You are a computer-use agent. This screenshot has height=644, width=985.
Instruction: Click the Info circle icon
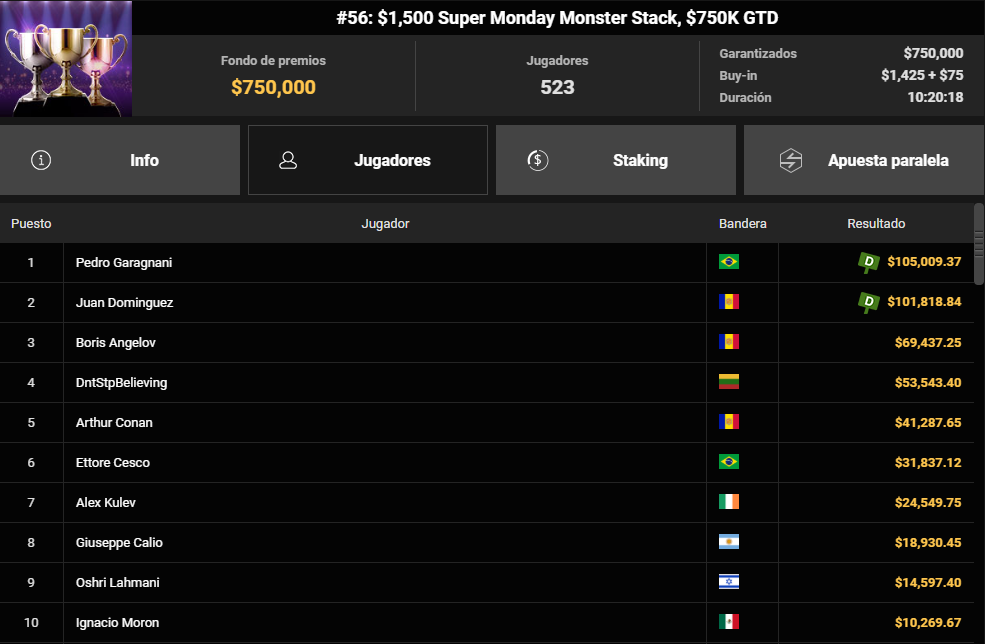click(x=41, y=160)
